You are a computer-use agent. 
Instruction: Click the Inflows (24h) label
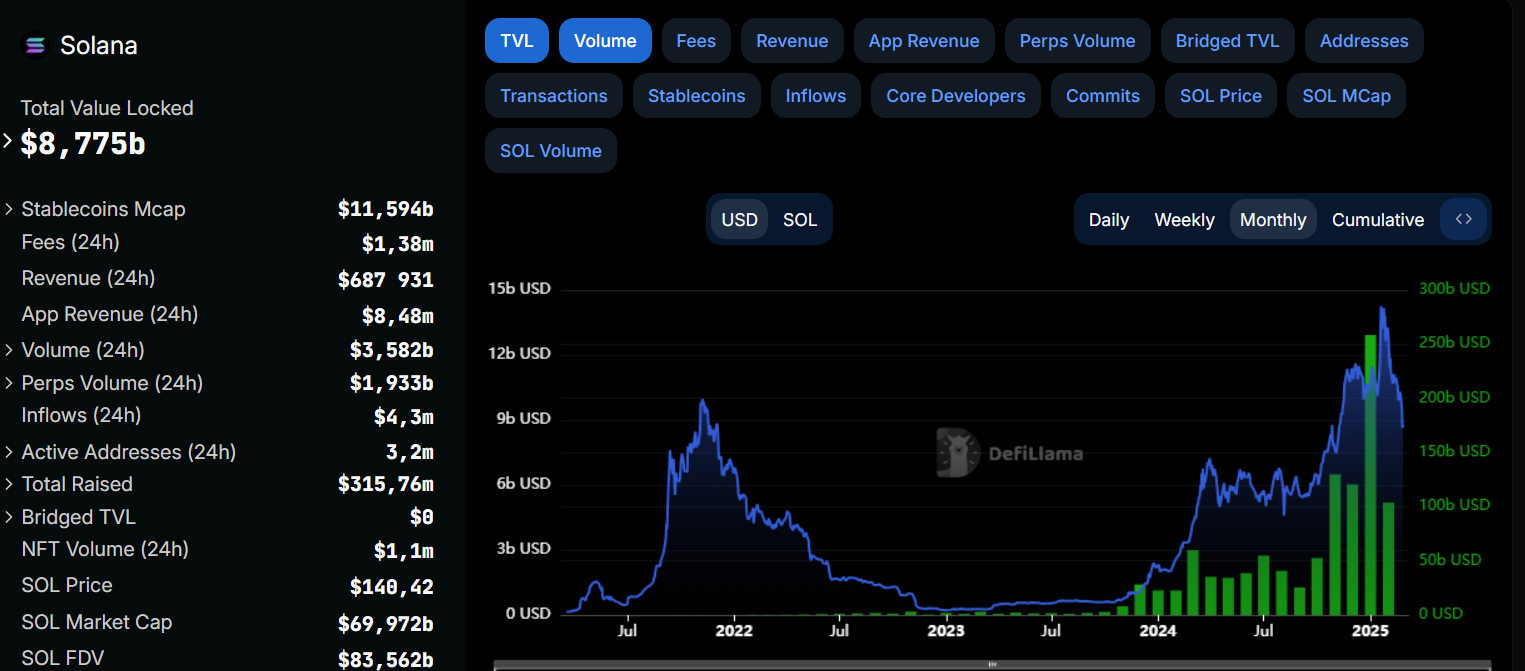click(81, 415)
